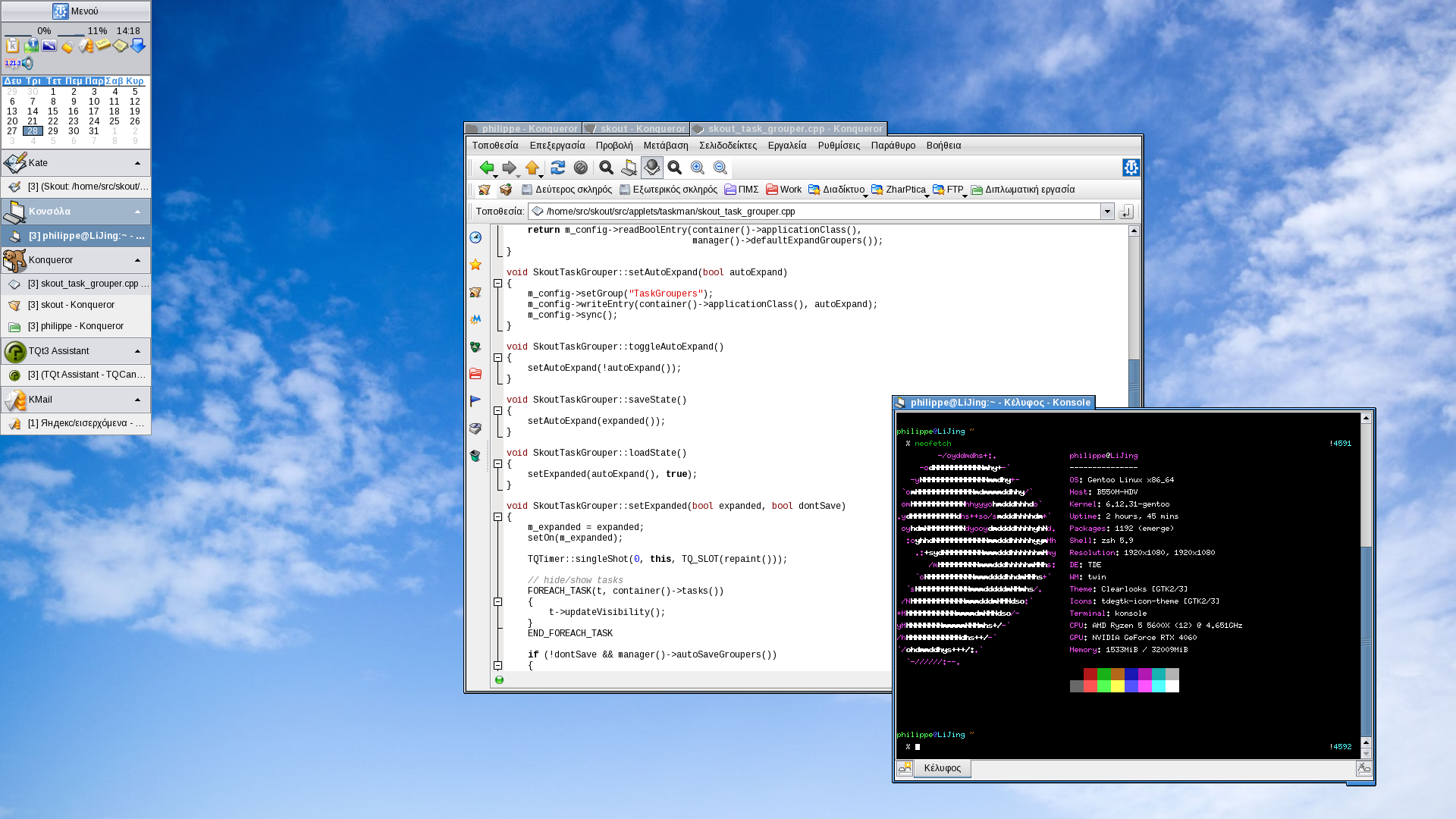Reload the page with the blue arrows icon

[558, 168]
